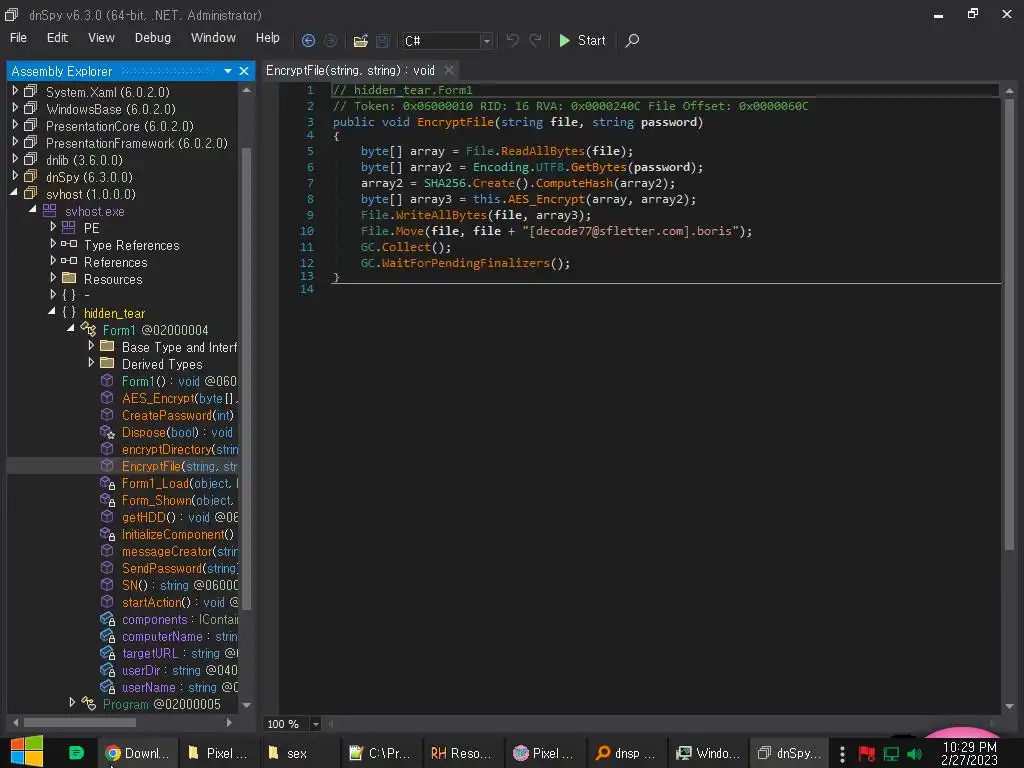
Task: Click the CreatePassword method icon
Action: coord(107,414)
